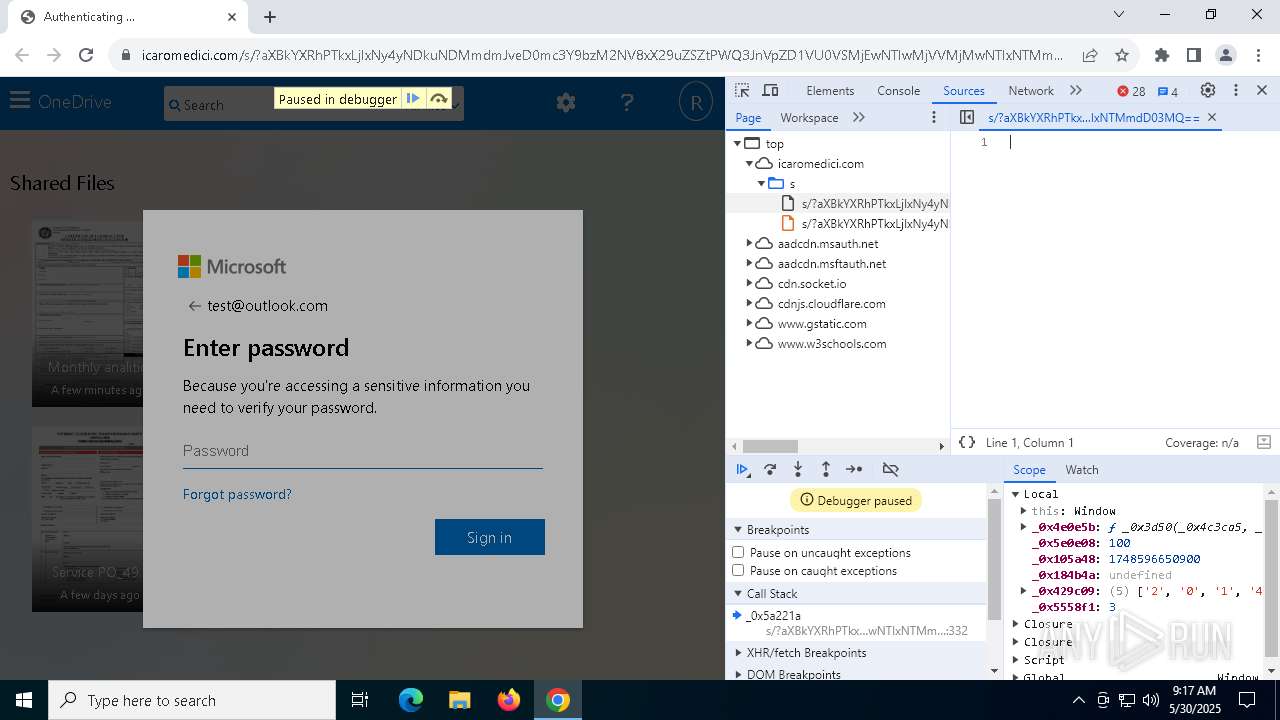Image resolution: width=1280 pixels, height=720 pixels.
Task: Resume script execution in debugger toolbar
Action: pyautogui.click(x=742, y=469)
